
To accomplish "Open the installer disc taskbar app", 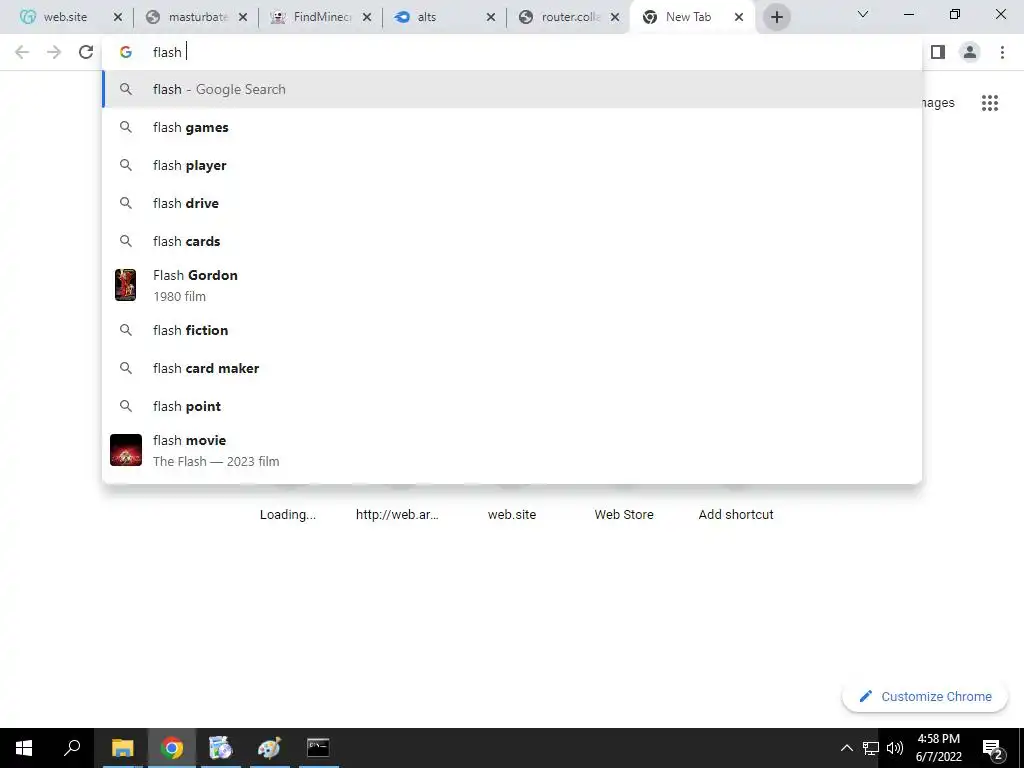I will [x=221, y=748].
